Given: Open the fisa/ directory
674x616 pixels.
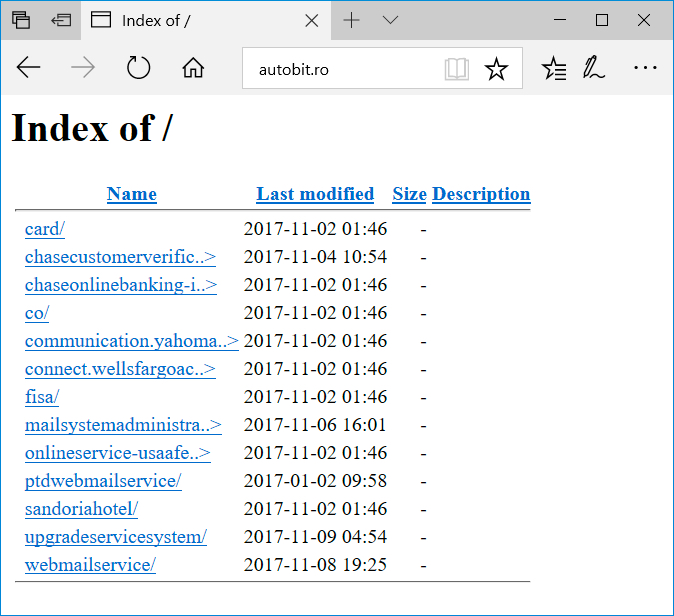Looking at the screenshot, I should 42,397.
